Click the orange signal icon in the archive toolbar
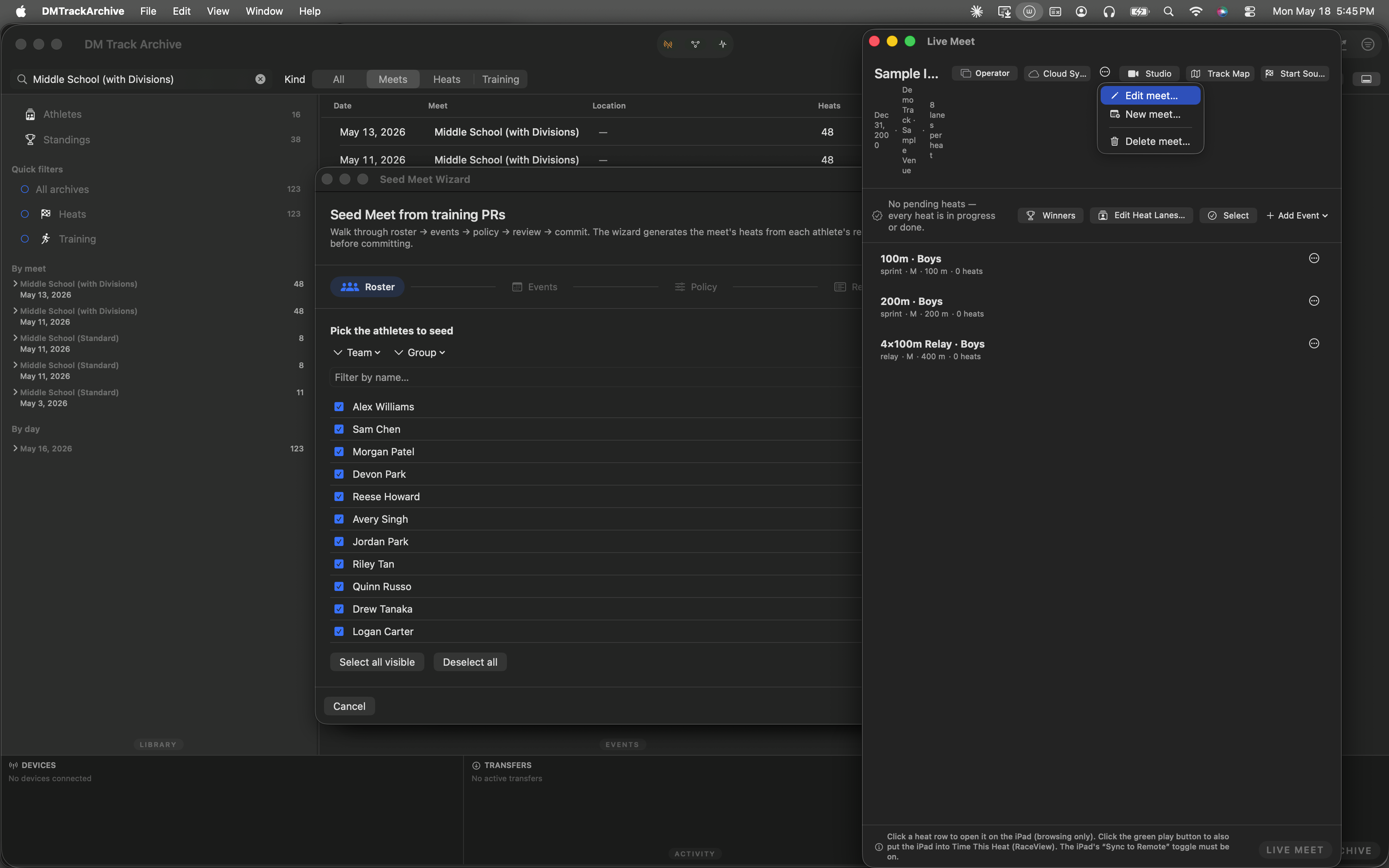Screen dimensions: 1389x868 pos(668,44)
